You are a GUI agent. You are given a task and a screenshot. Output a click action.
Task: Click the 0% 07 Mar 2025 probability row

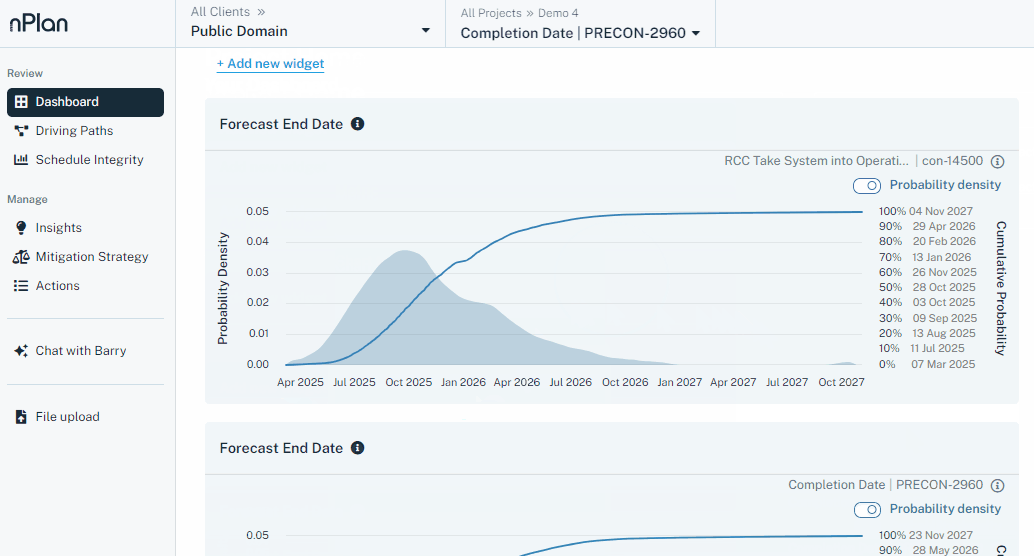(927, 364)
